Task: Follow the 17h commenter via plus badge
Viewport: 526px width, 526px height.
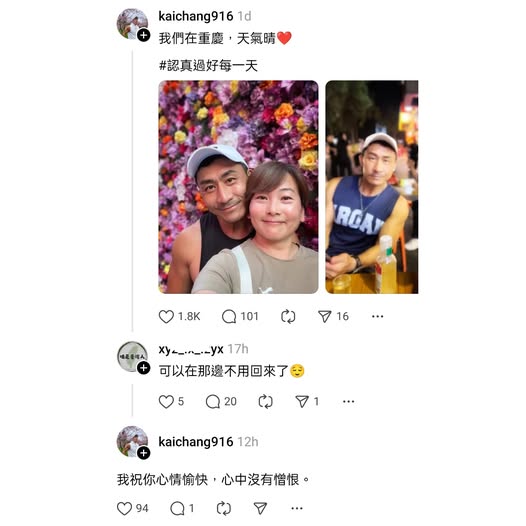Action: coord(144,368)
